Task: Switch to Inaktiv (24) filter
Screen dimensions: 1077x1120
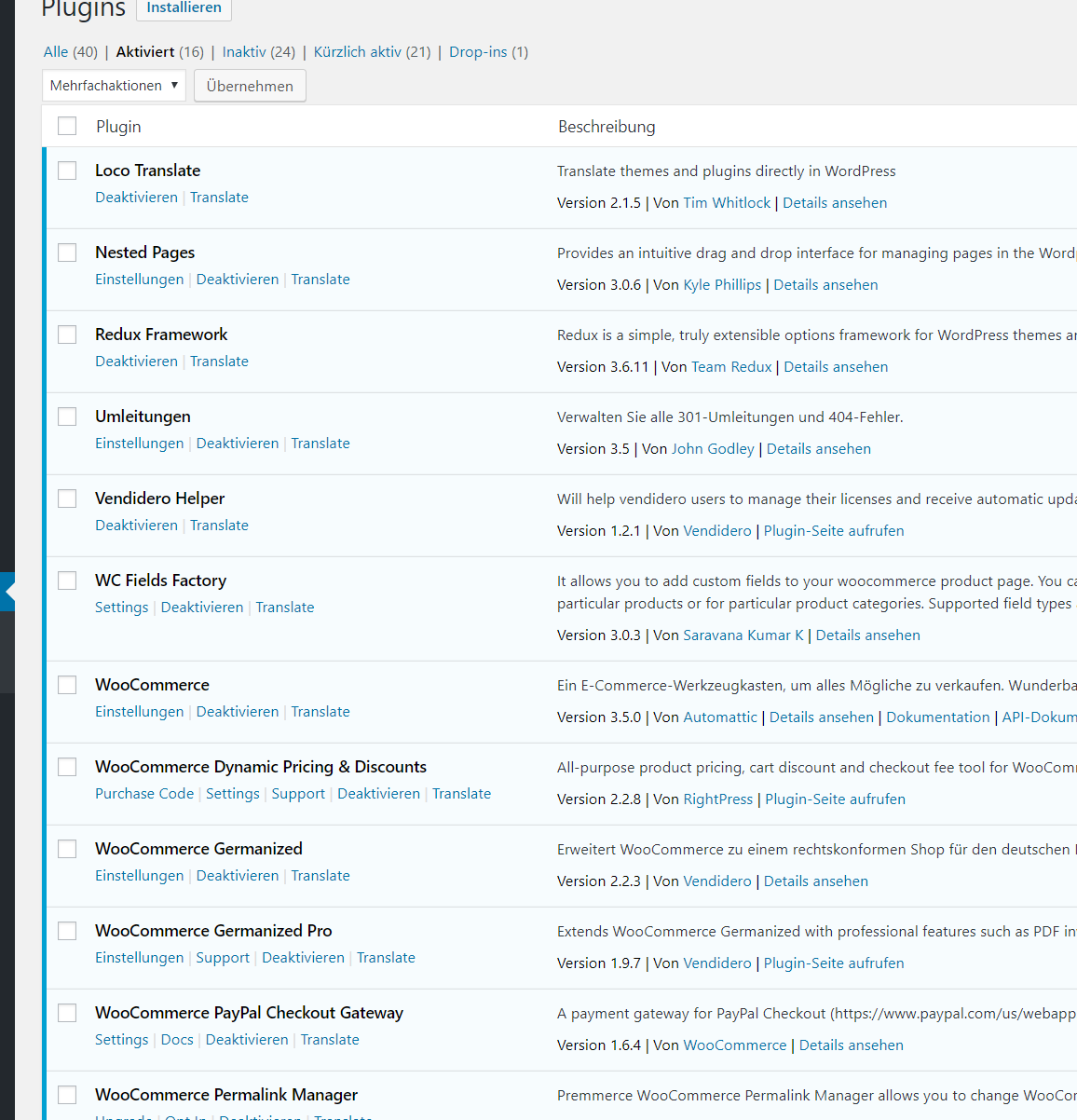Action: click(259, 52)
